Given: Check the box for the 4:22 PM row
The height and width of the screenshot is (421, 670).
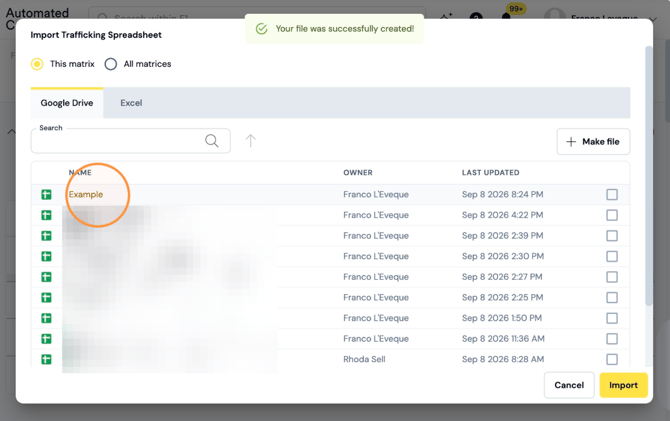Looking at the screenshot, I should click(x=612, y=215).
